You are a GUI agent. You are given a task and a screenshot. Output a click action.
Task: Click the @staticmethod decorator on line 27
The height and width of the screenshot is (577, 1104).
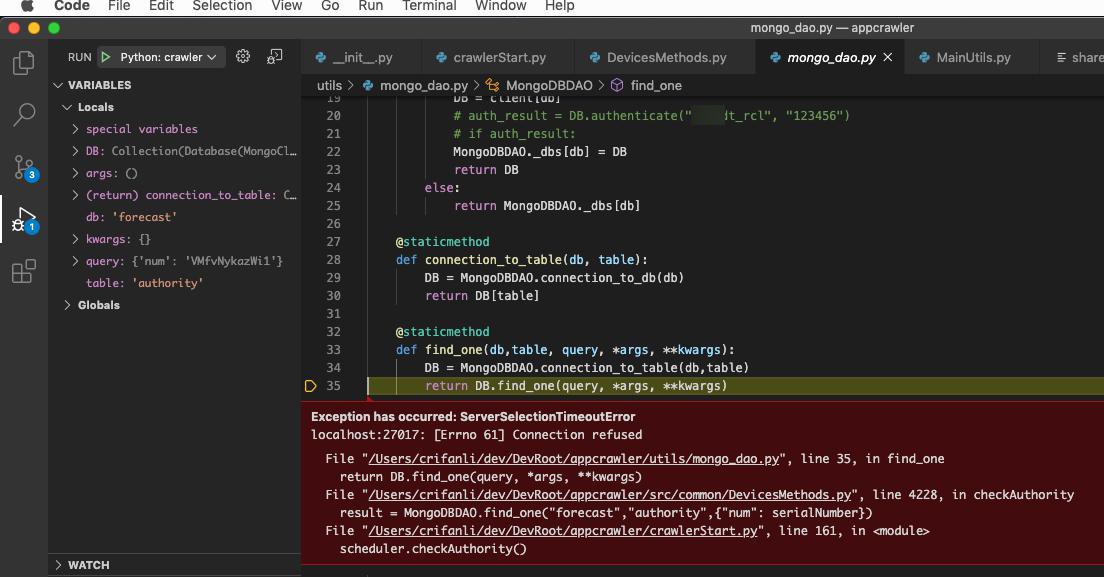click(x=442, y=241)
